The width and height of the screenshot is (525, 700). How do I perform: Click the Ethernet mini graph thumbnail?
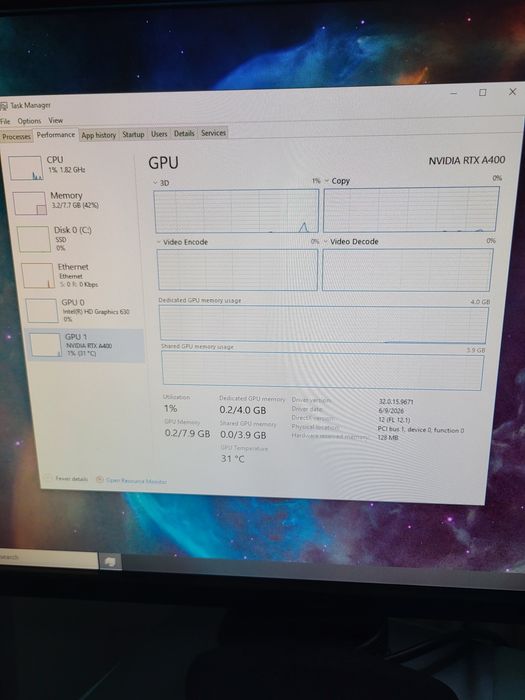(x=38, y=275)
